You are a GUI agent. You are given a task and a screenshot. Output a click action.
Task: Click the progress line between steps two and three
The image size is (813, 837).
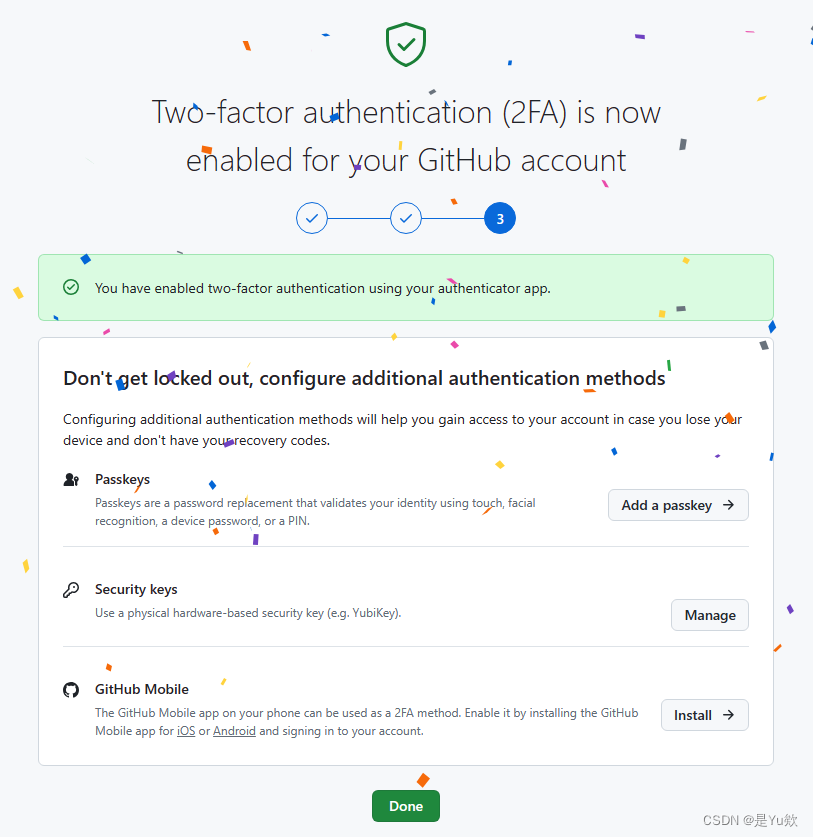453,218
